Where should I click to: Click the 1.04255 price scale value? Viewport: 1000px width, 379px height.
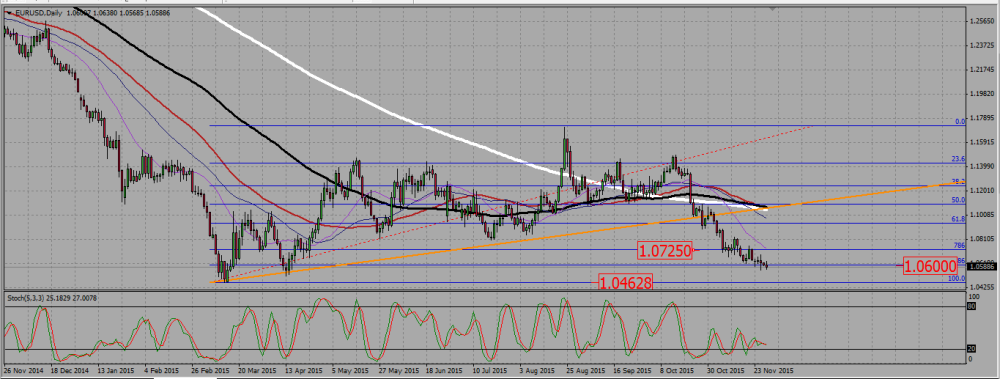[981, 287]
